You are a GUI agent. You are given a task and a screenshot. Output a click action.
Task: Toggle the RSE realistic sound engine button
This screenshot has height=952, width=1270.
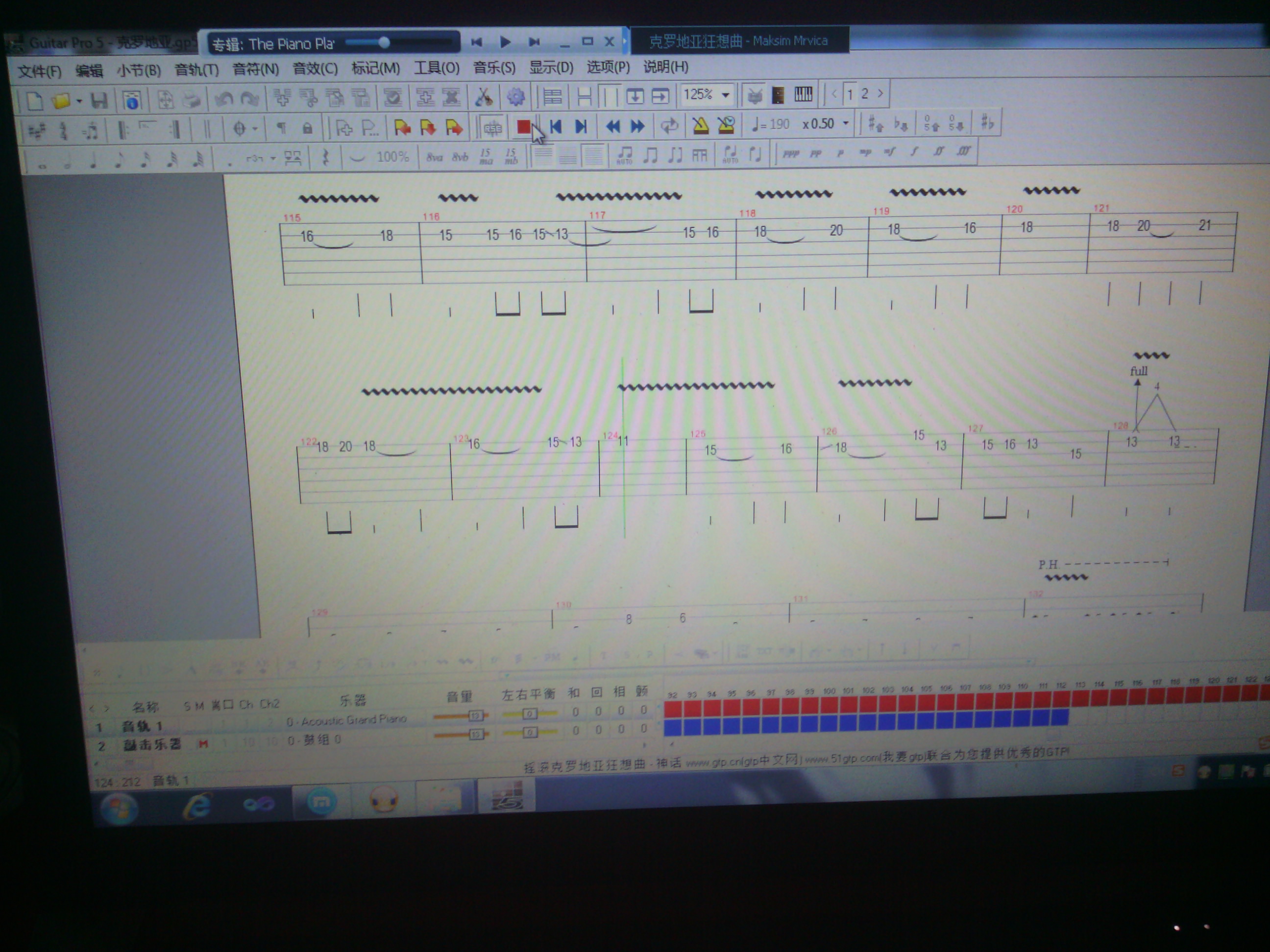(492, 127)
